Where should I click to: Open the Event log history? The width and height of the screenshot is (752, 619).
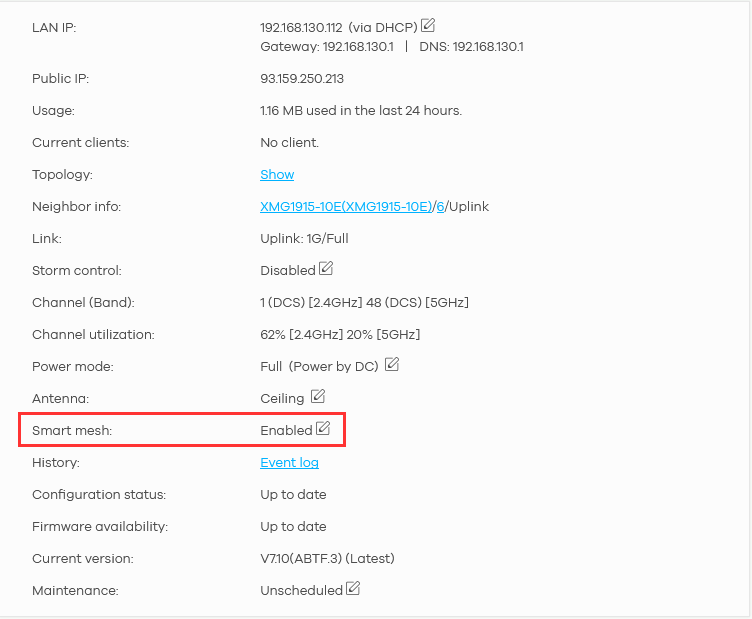(289, 463)
